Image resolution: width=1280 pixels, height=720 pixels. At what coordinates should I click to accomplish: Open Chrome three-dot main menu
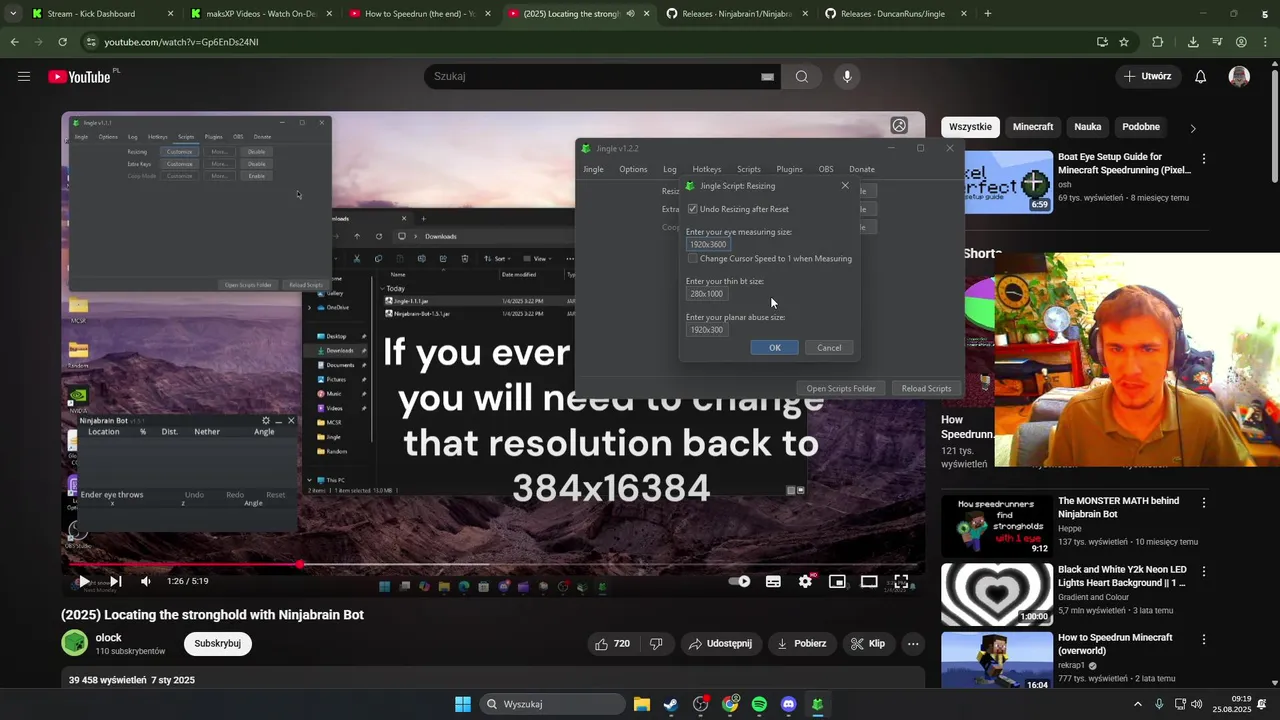1265,42
